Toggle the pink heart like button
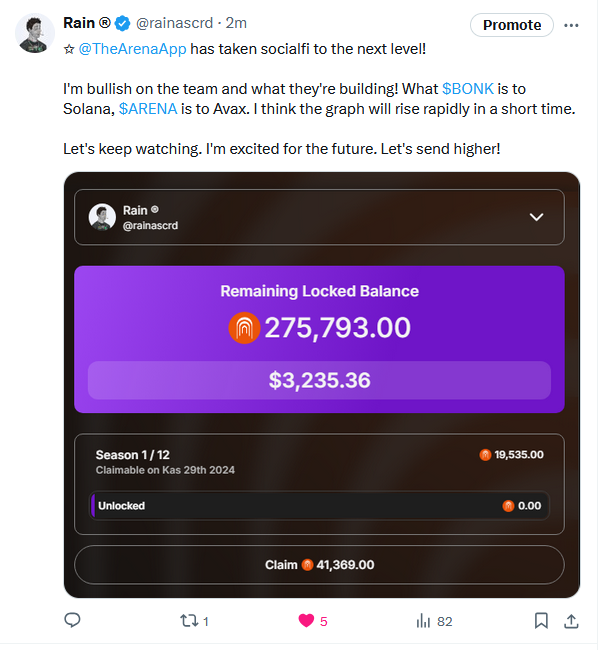This screenshot has height=650, width=613. pos(306,621)
